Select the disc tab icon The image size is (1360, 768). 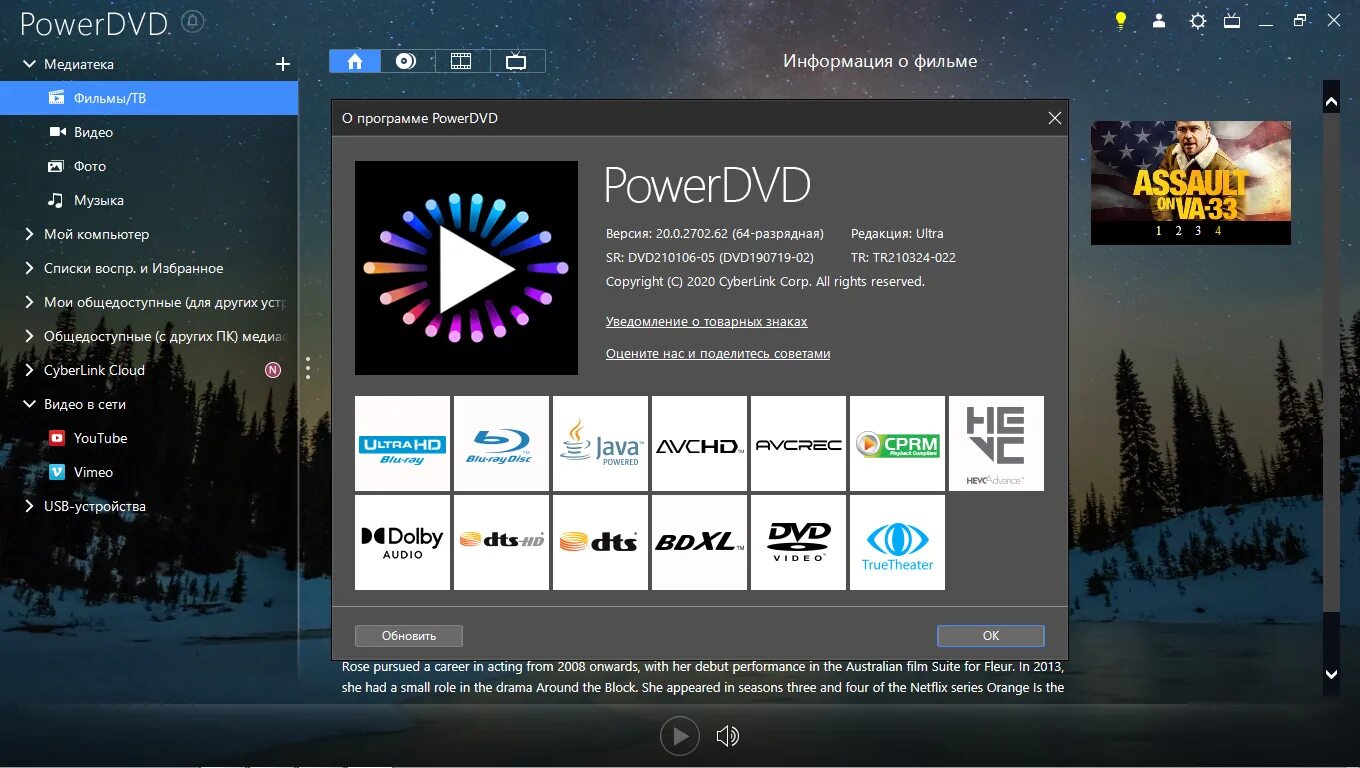coord(405,61)
